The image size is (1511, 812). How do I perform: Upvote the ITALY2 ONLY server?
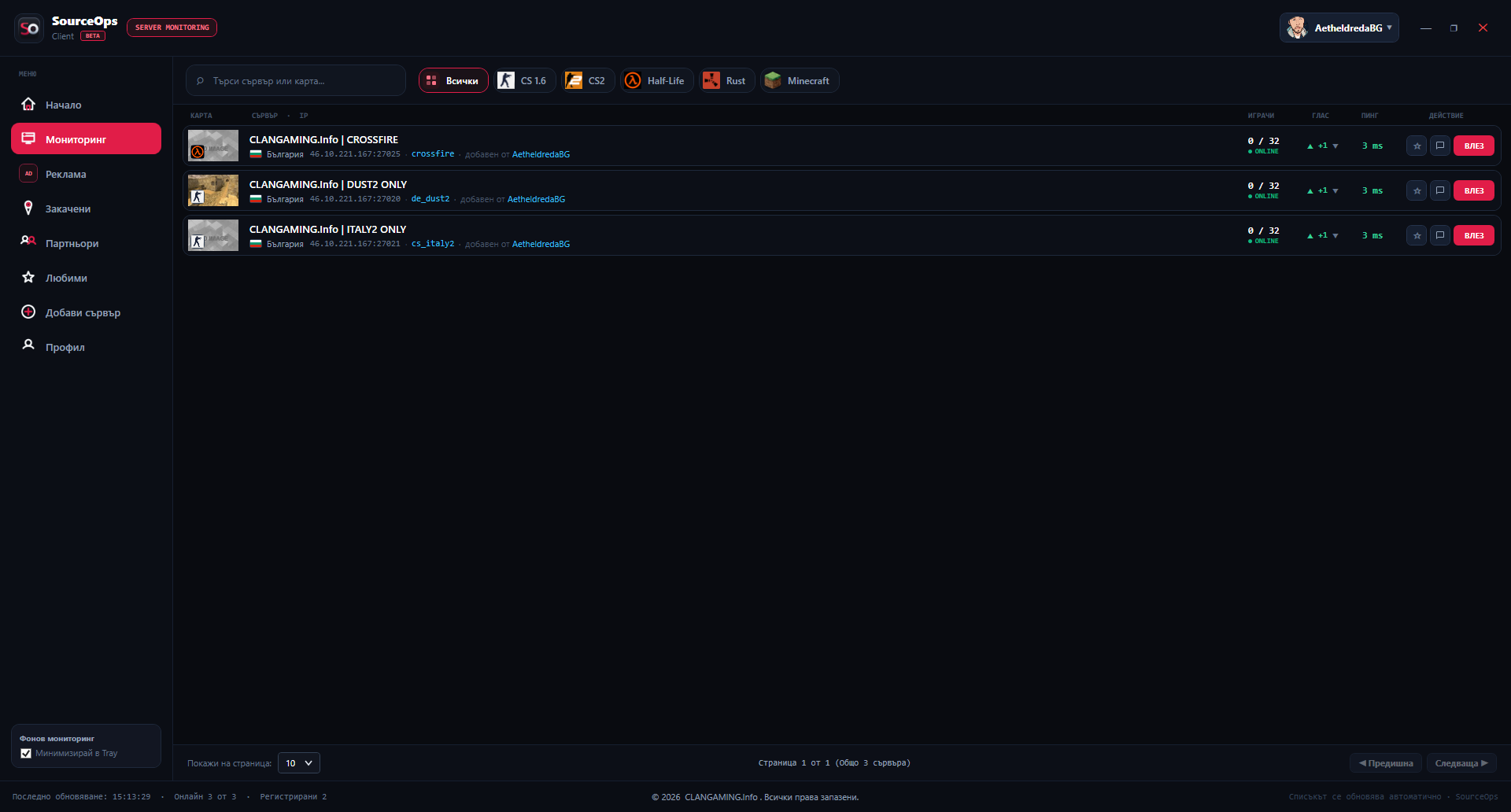(x=1310, y=236)
